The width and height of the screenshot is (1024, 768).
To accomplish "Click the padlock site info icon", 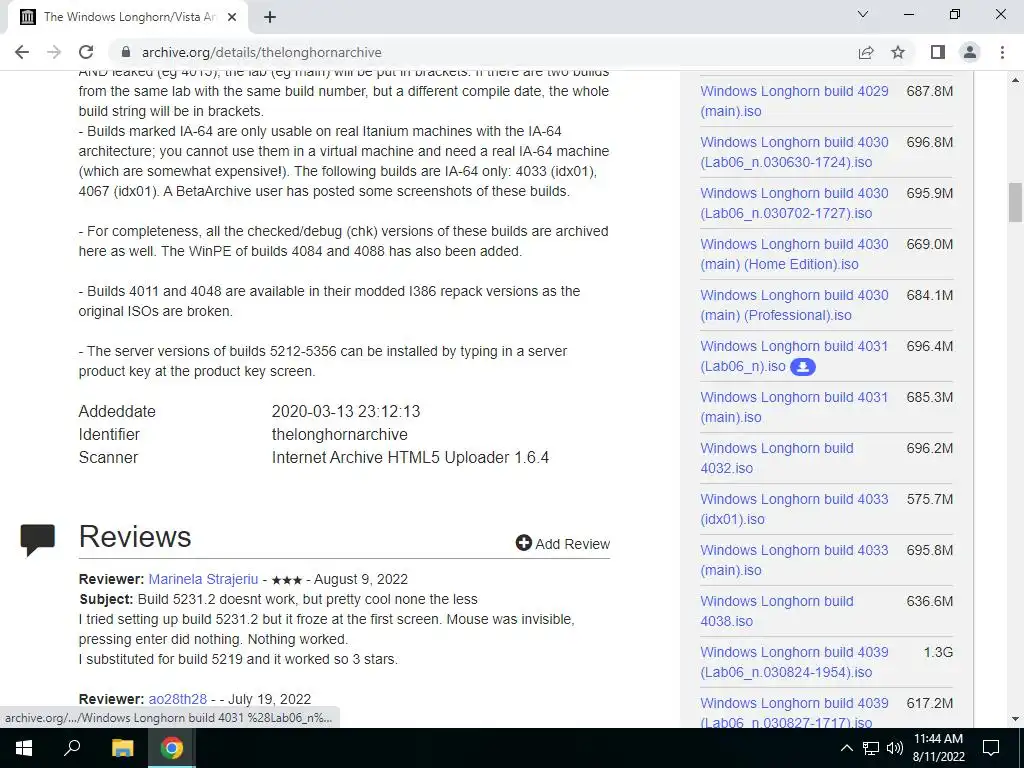I will (126, 52).
